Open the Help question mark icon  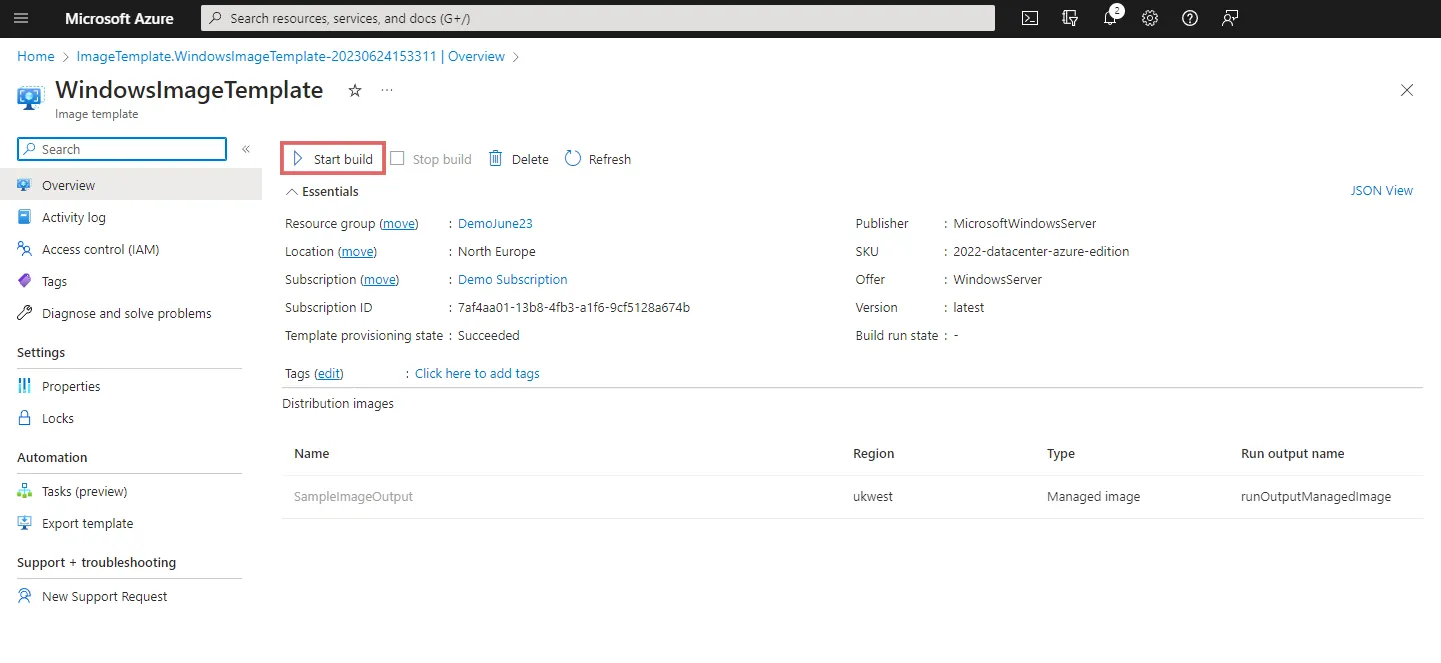[x=1190, y=18]
